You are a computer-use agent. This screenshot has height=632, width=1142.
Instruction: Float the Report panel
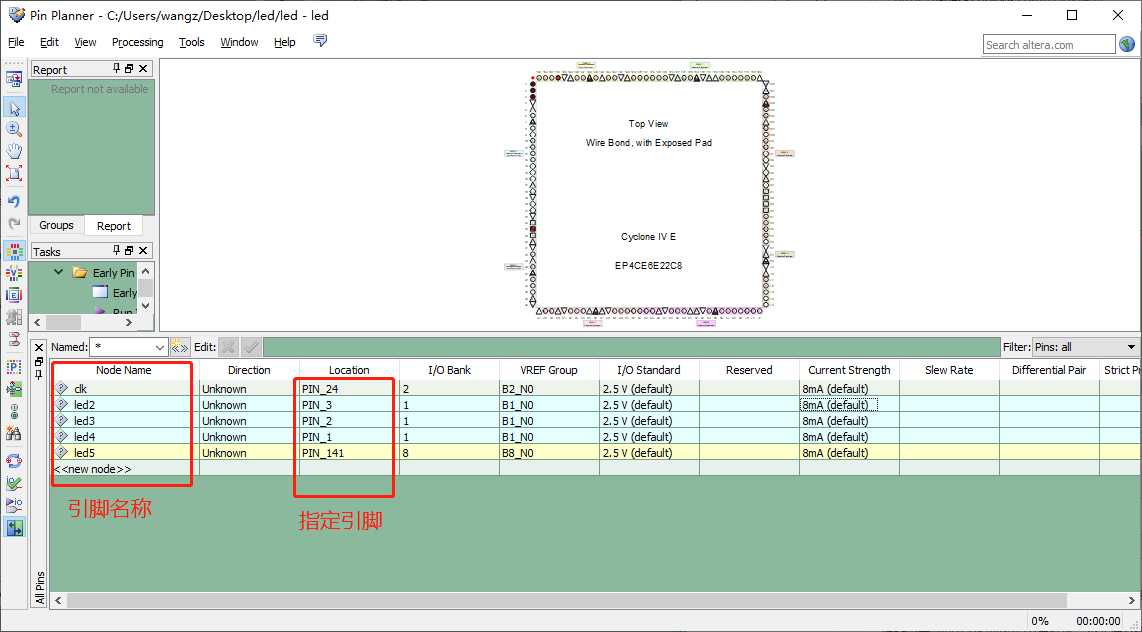(129, 68)
